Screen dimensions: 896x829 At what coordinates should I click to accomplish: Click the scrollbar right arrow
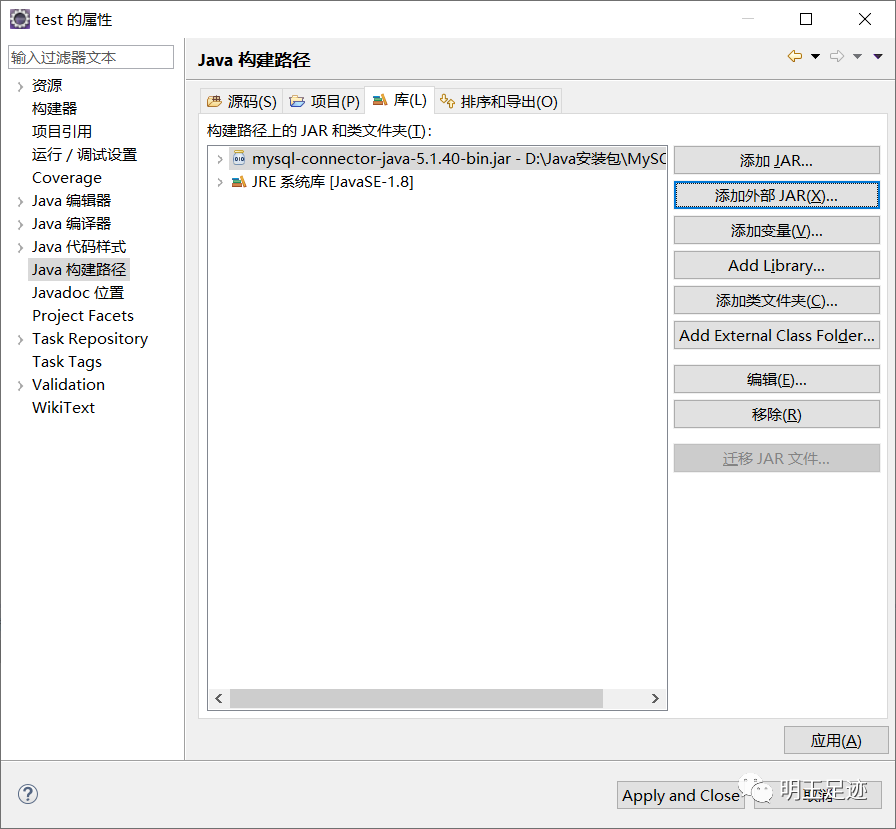(655, 698)
